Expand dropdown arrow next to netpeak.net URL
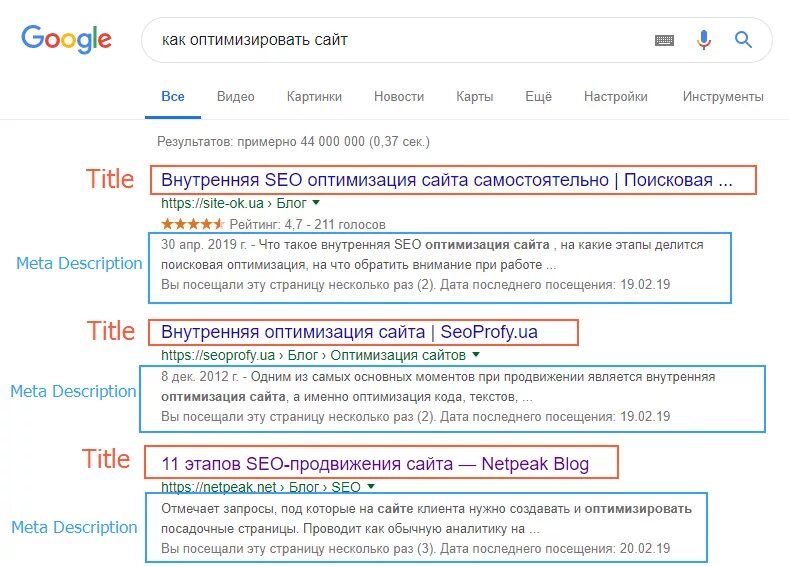The height and width of the screenshot is (567, 789). 371,487
